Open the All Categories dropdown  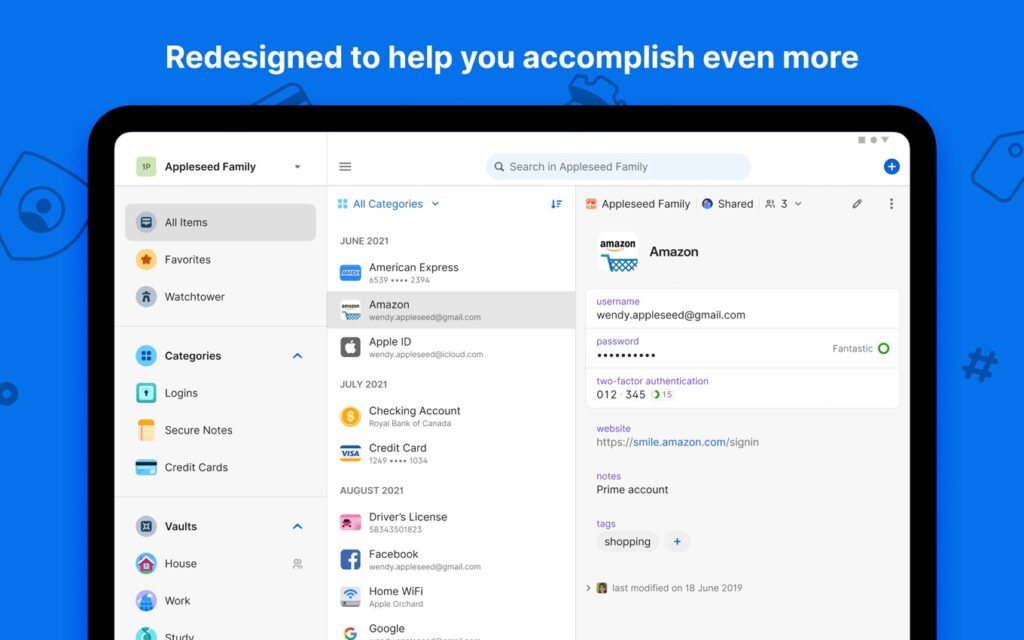[x=388, y=203]
